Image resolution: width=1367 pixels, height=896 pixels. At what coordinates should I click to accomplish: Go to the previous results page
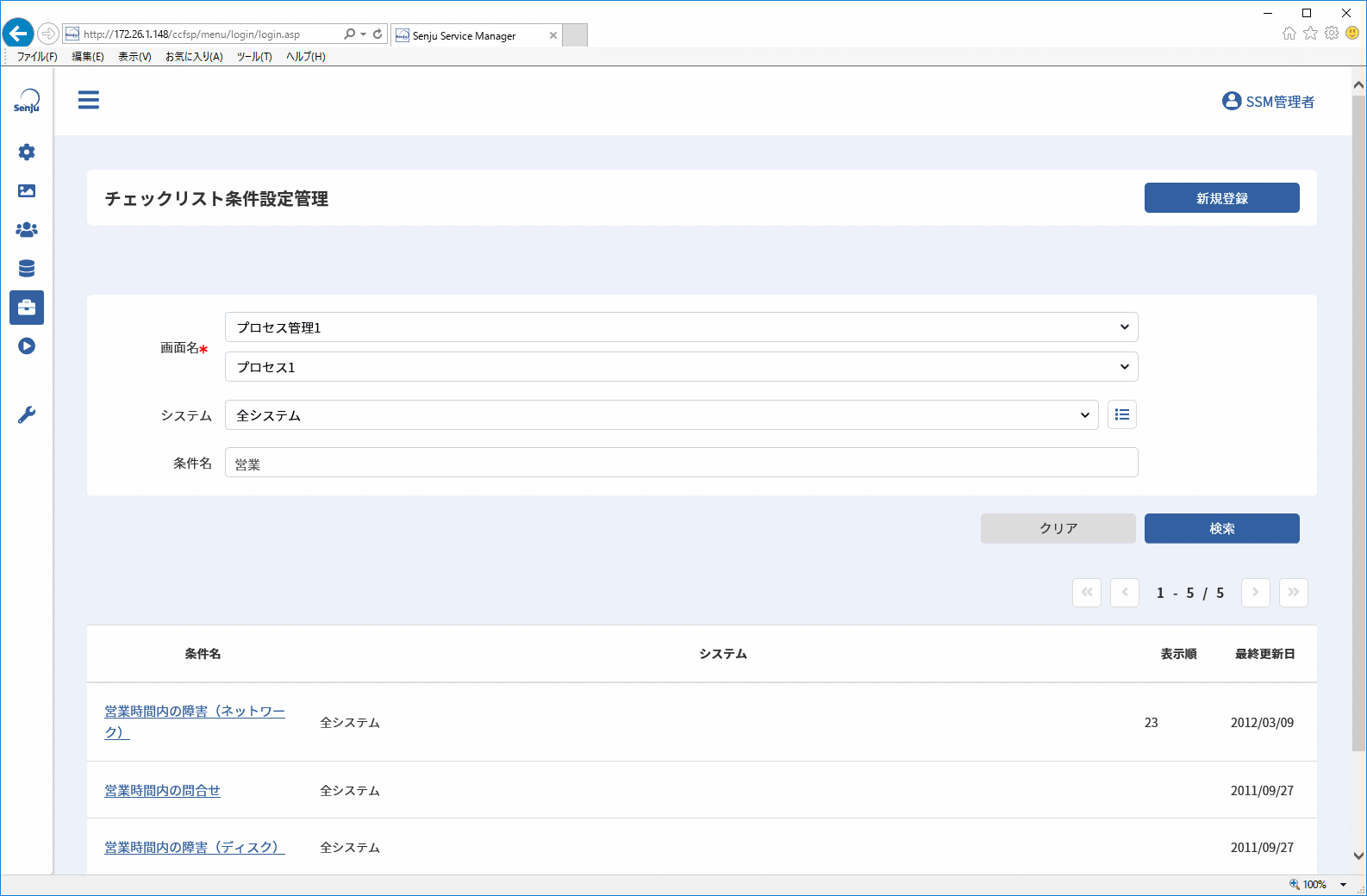[x=1125, y=592]
